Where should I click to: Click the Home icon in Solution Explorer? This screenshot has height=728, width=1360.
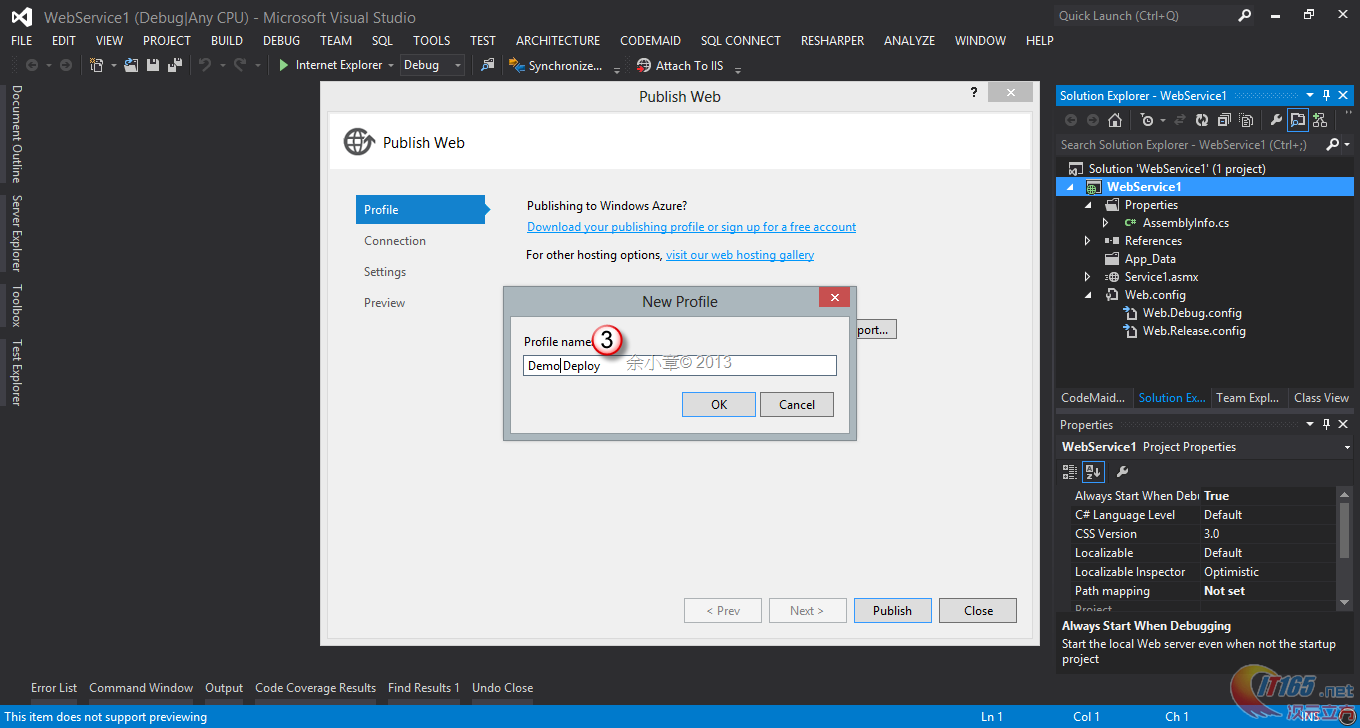click(1115, 120)
